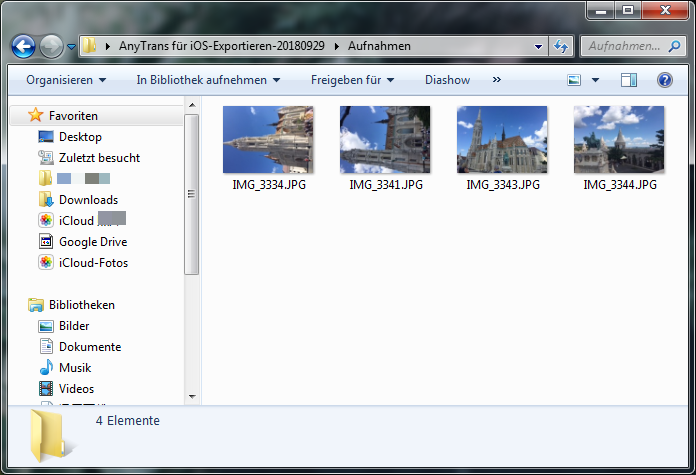Image resolution: width=696 pixels, height=475 pixels.
Task: Select the IMG_3343.JPG thumbnail
Action: [x=502, y=140]
